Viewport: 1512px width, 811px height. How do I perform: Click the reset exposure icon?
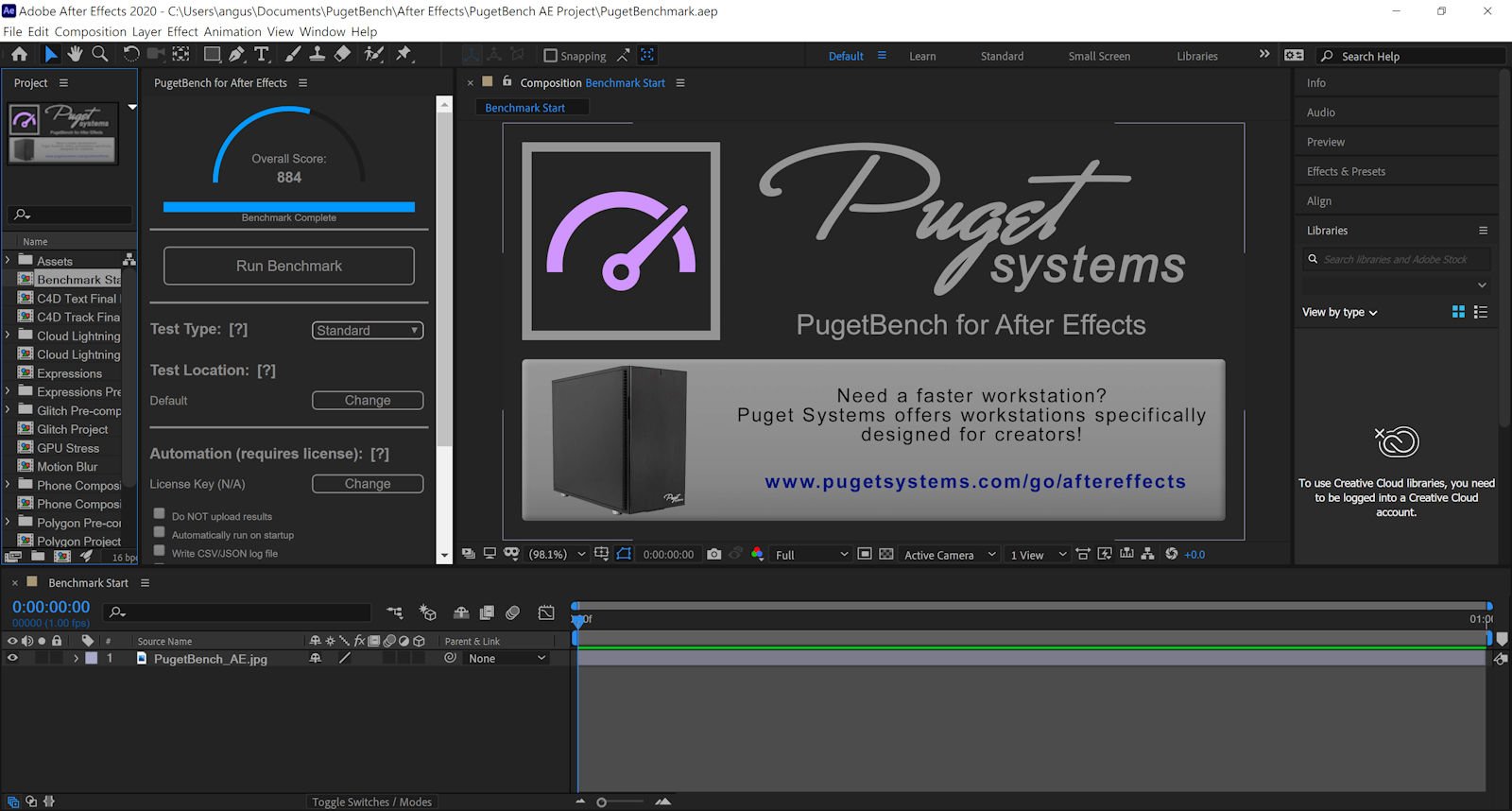pos(1172,554)
